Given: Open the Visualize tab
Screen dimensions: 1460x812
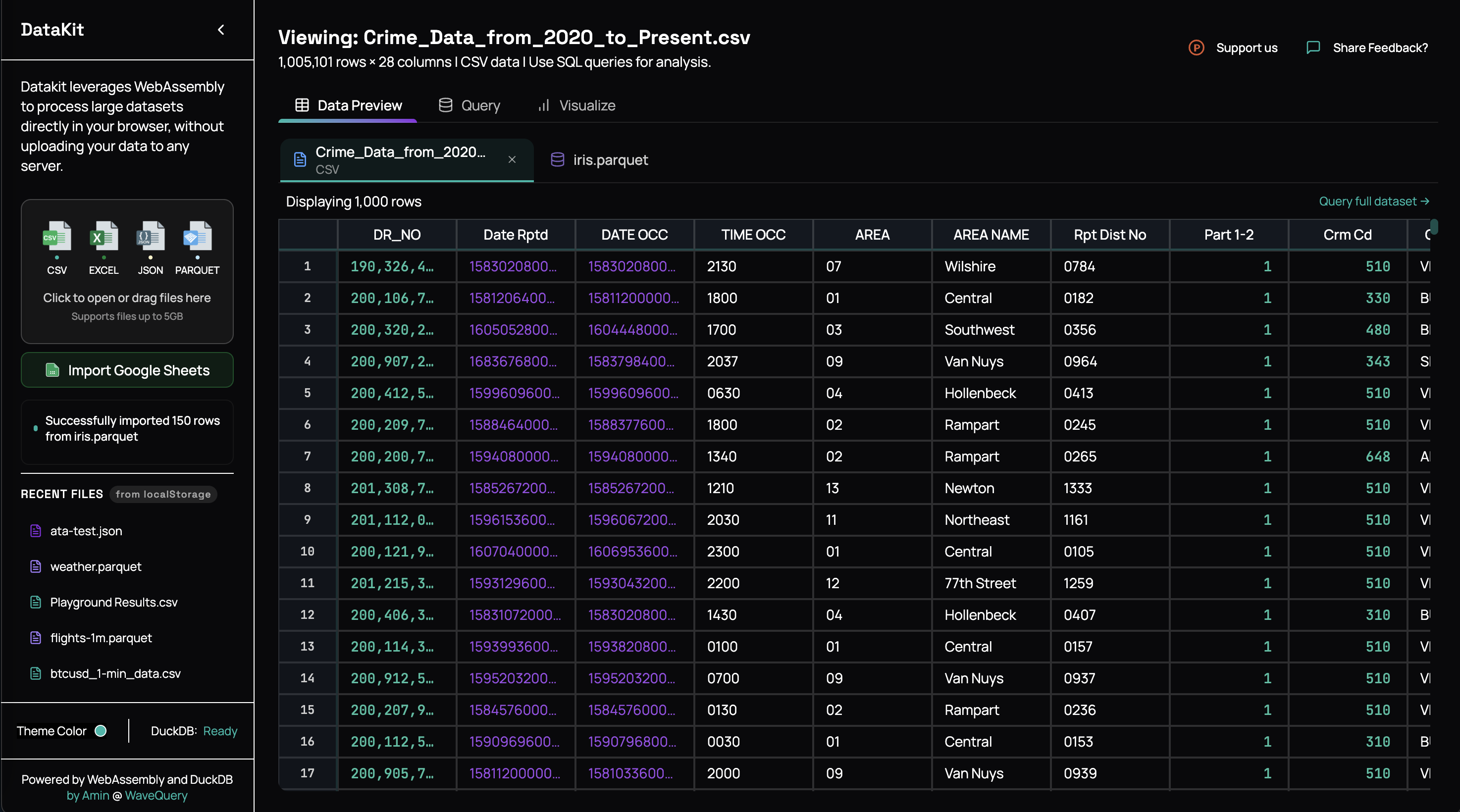Looking at the screenshot, I should [576, 105].
